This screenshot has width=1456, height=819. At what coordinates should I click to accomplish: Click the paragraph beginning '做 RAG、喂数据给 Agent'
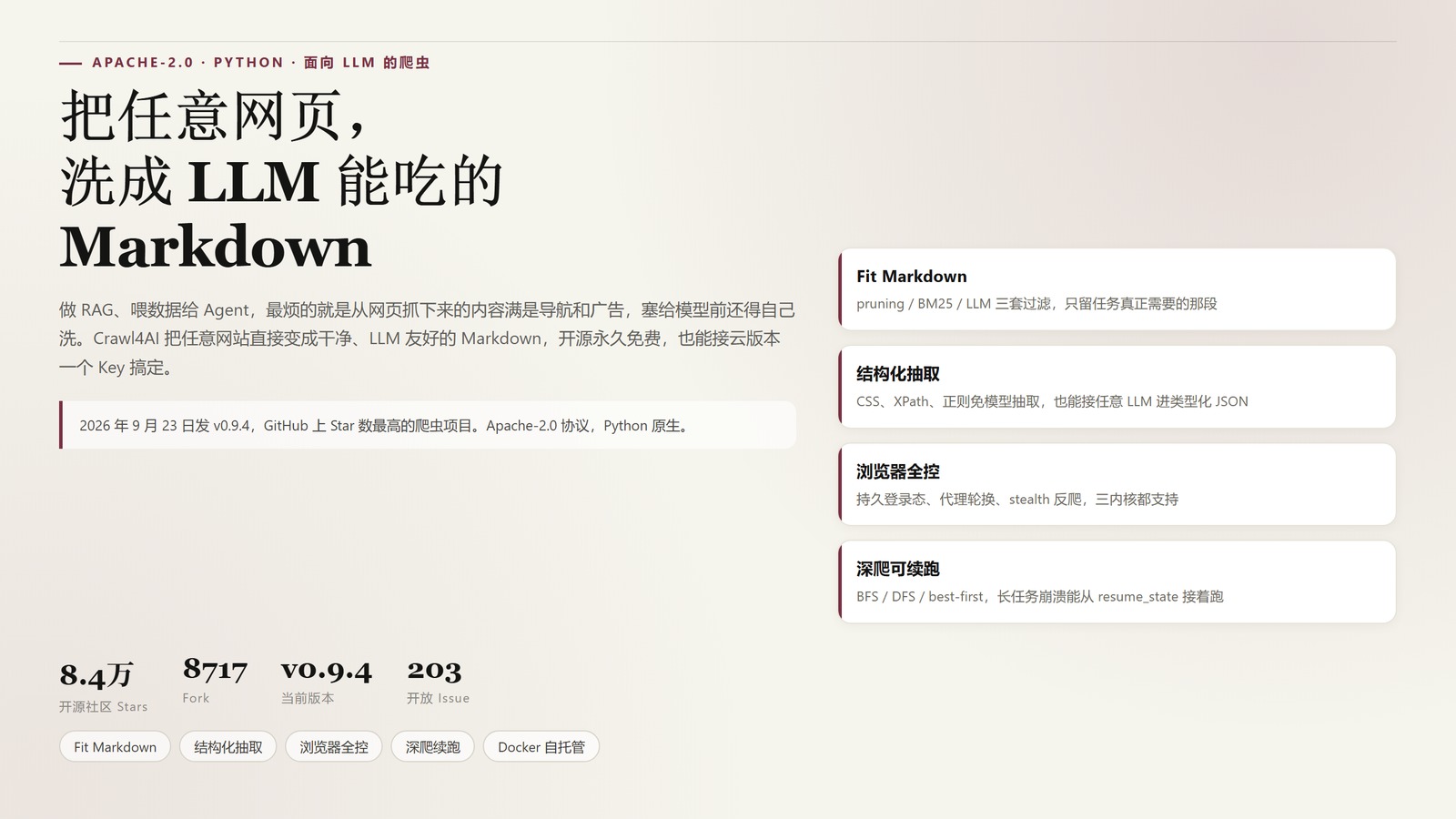428,339
